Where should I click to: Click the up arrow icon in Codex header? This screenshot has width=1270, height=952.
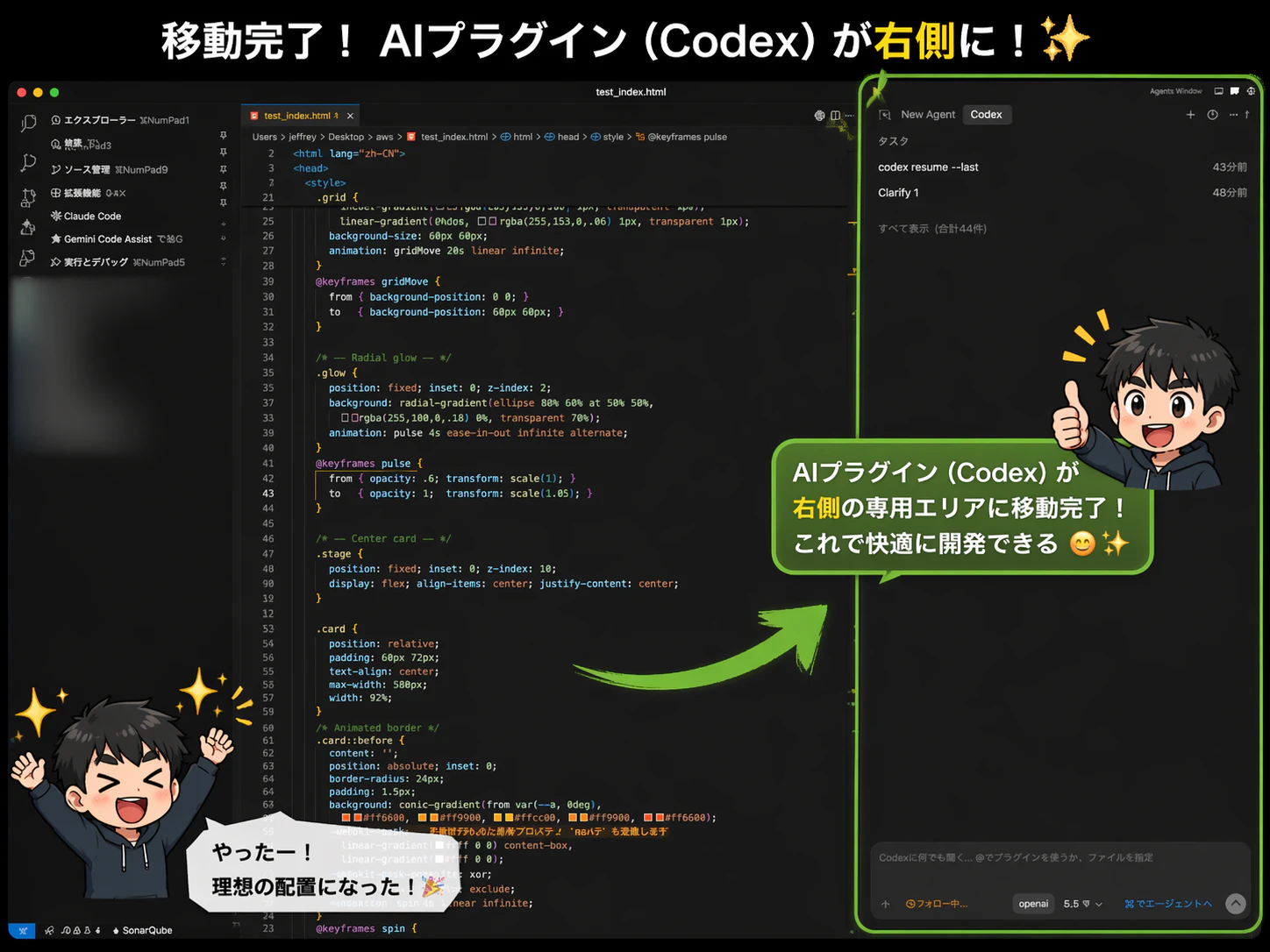tap(1246, 115)
